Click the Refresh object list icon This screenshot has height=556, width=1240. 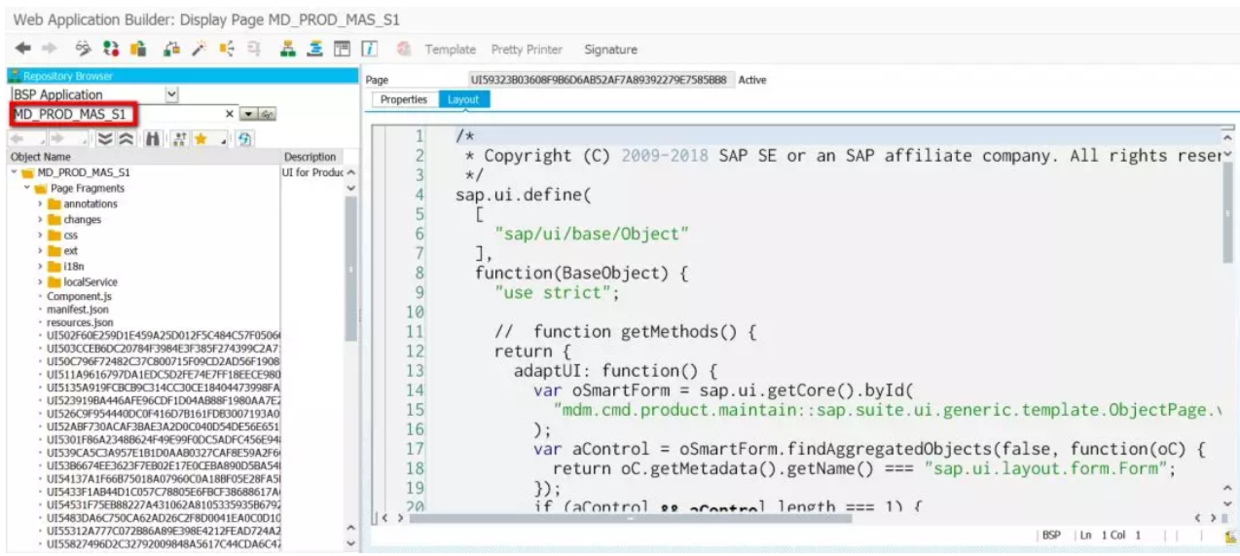pyautogui.click(x=245, y=139)
